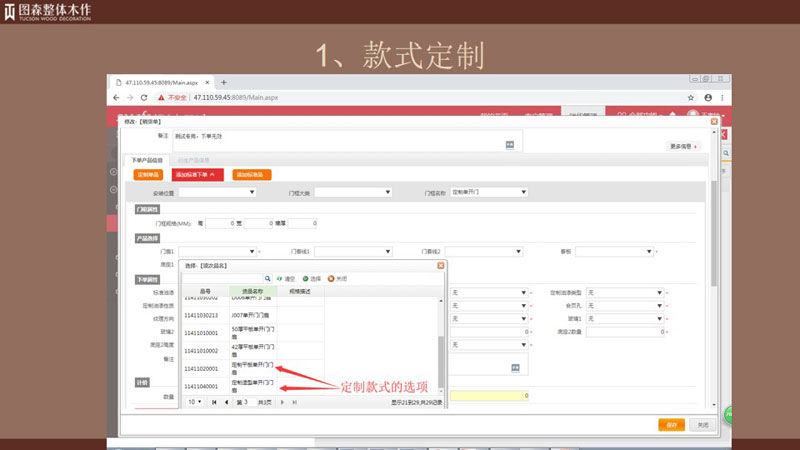The width and height of the screenshot is (800, 450).
Task: Click the browser back arrow
Action: pos(117,98)
